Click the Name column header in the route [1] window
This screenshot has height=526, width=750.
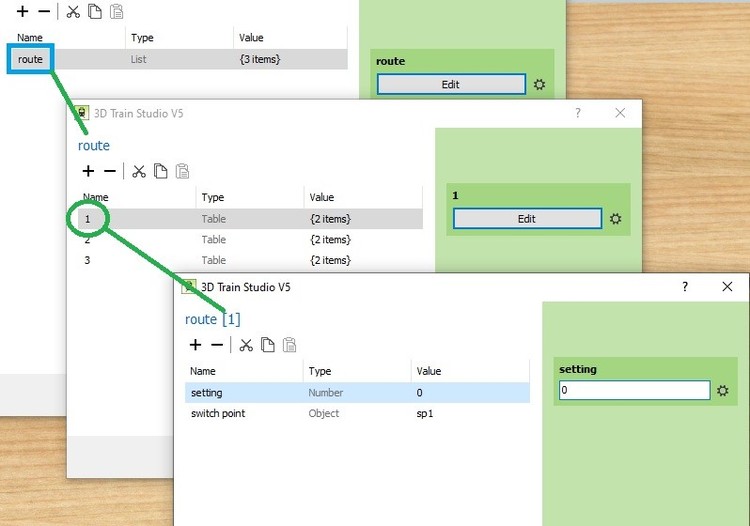203,371
